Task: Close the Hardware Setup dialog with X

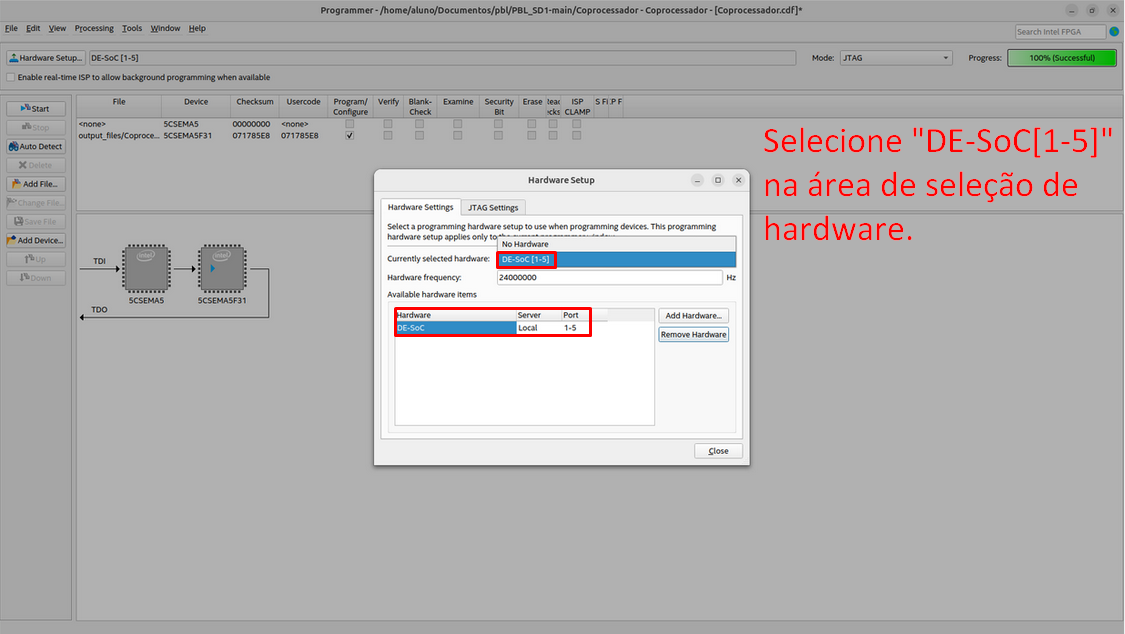Action: tap(738, 180)
